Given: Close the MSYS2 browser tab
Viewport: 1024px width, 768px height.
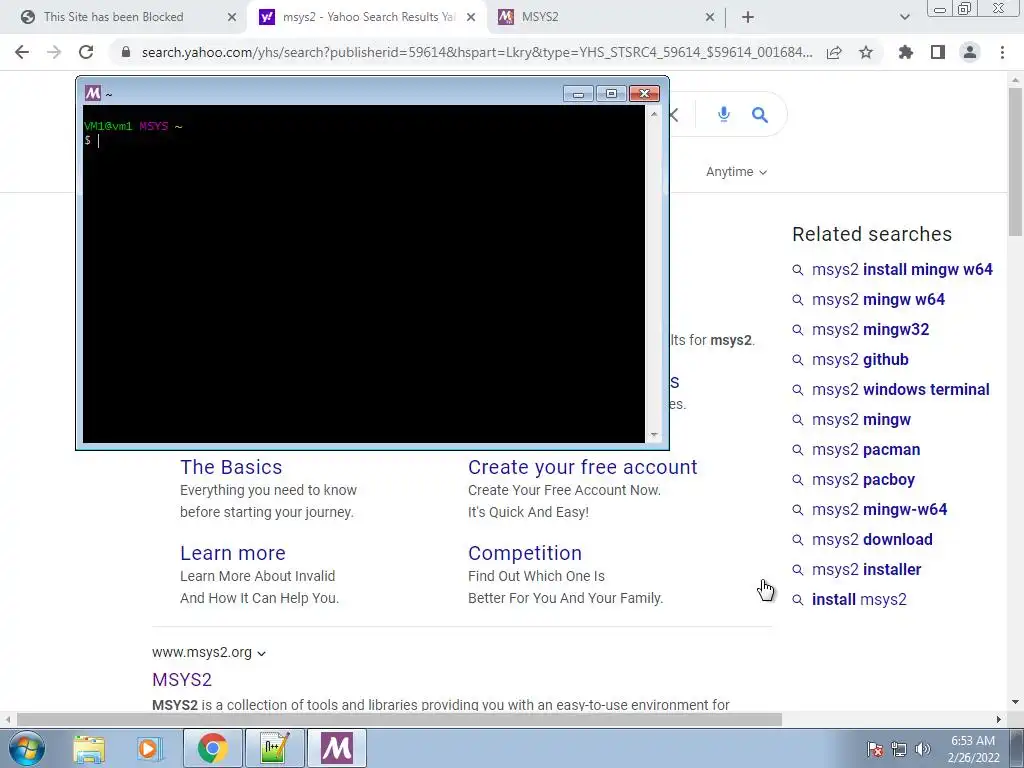Looking at the screenshot, I should pos(710,17).
